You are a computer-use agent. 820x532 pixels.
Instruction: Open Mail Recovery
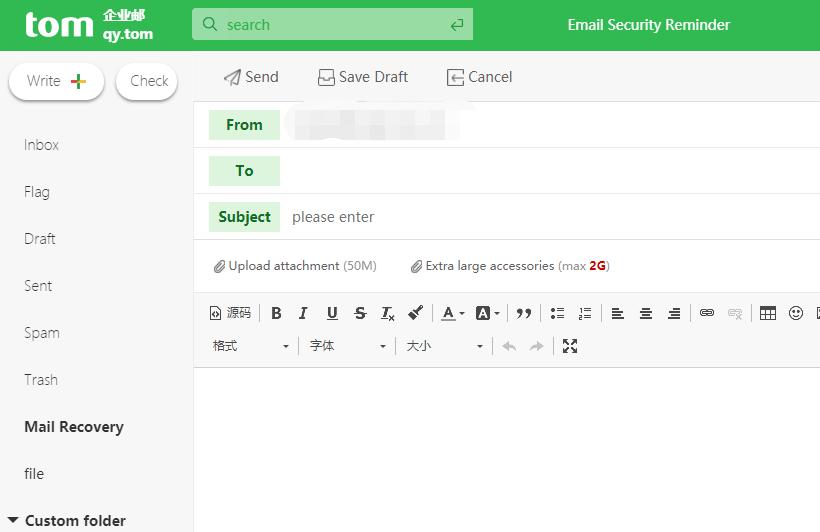coord(74,427)
